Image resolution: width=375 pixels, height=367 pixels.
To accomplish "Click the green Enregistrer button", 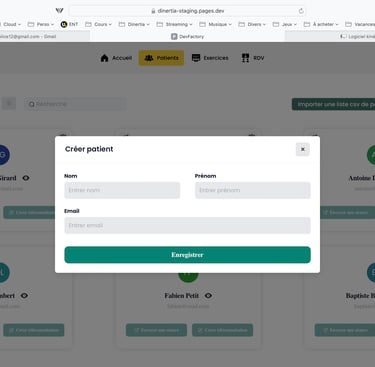I will pos(187,255).
